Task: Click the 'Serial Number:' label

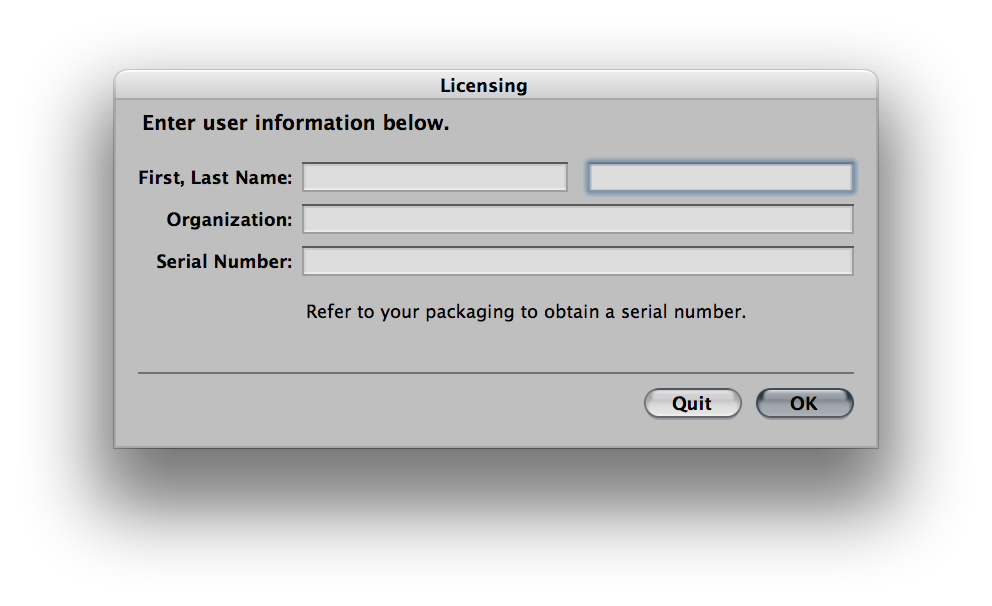Action: pos(224,261)
